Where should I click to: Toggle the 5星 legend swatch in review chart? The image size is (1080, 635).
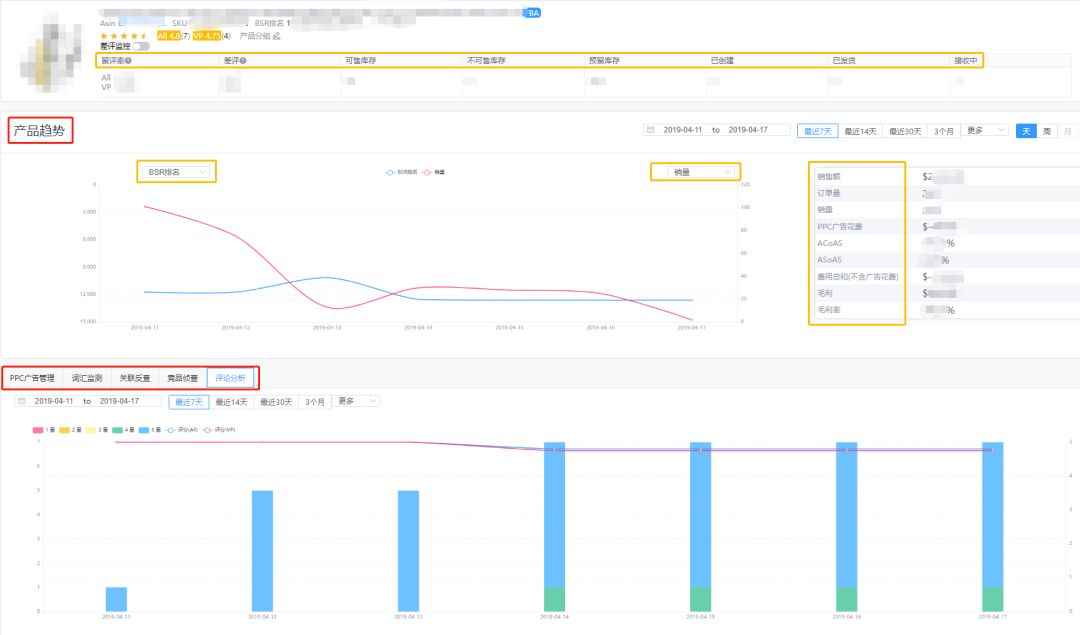point(144,429)
